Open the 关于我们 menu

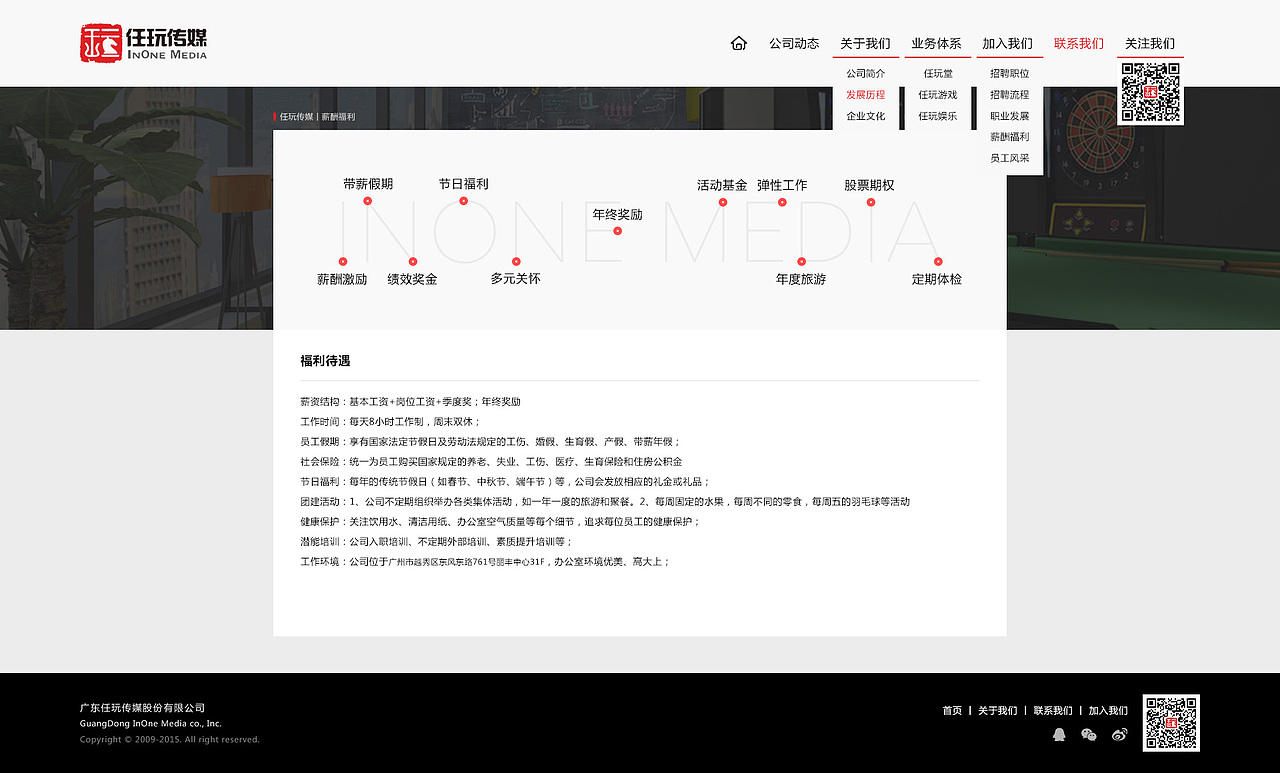865,43
